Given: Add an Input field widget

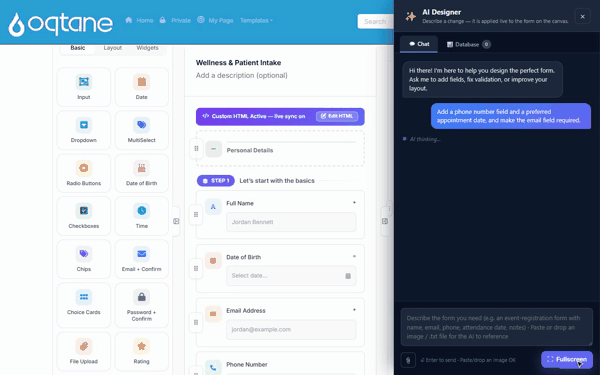Looking at the screenshot, I should click(84, 87).
